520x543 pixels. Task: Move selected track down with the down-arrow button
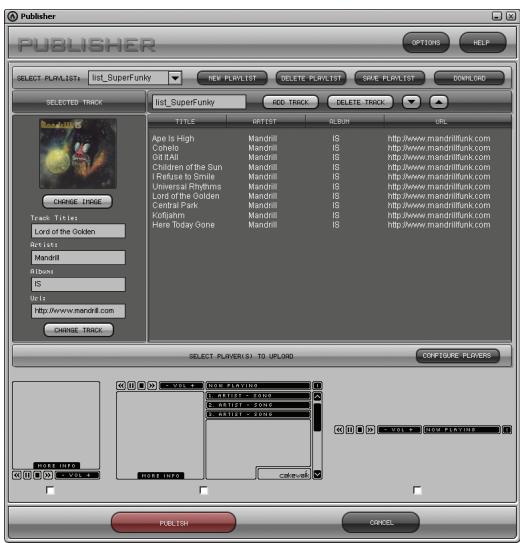[x=411, y=102]
